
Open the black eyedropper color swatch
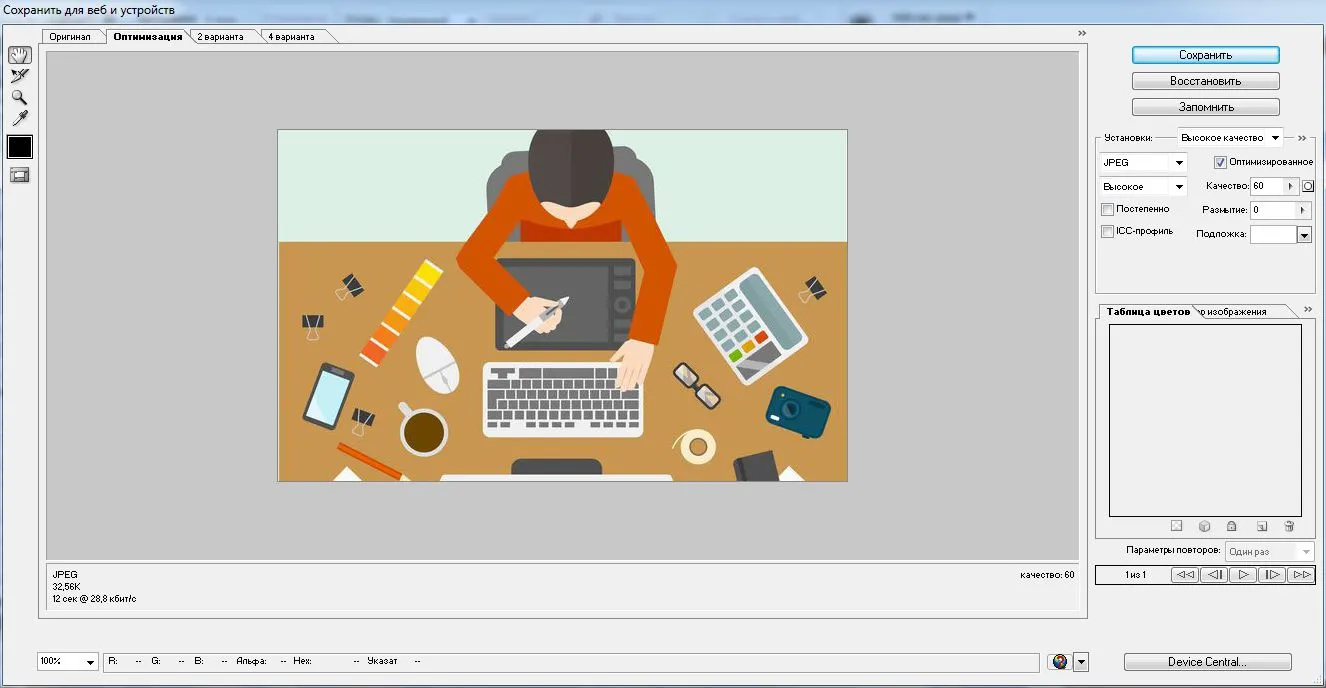click(x=20, y=147)
